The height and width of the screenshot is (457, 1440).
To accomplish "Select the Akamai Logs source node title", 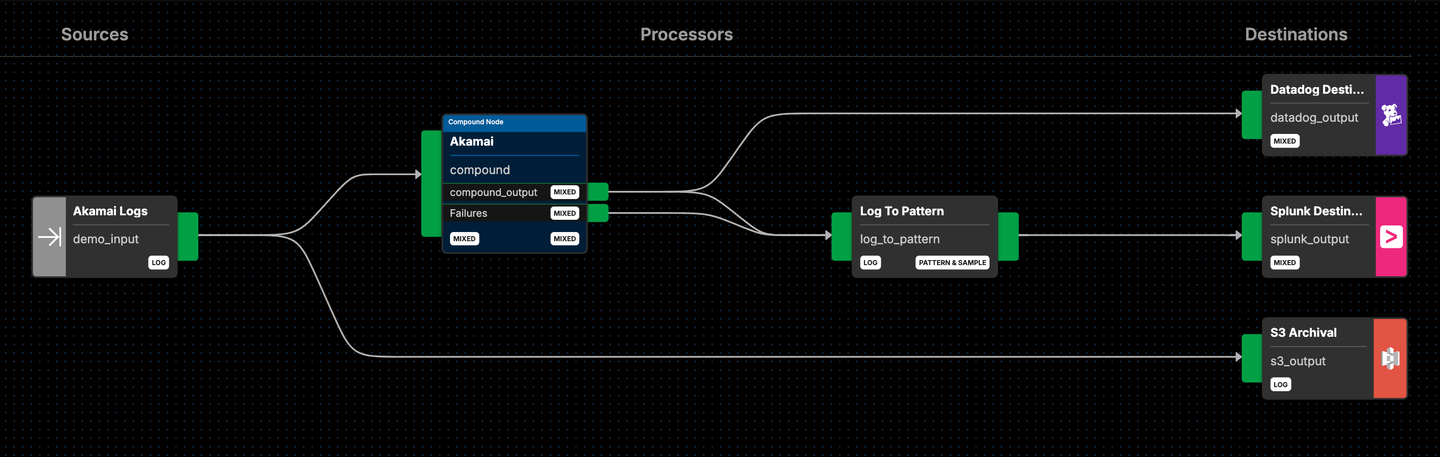I will click(110, 211).
